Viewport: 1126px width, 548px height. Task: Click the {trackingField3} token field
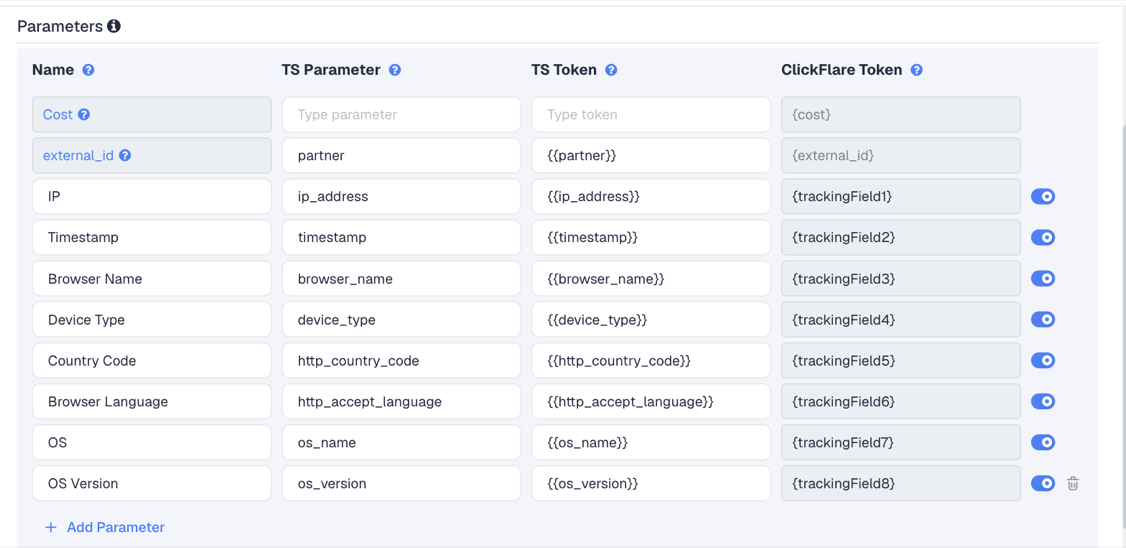click(901, 278)
